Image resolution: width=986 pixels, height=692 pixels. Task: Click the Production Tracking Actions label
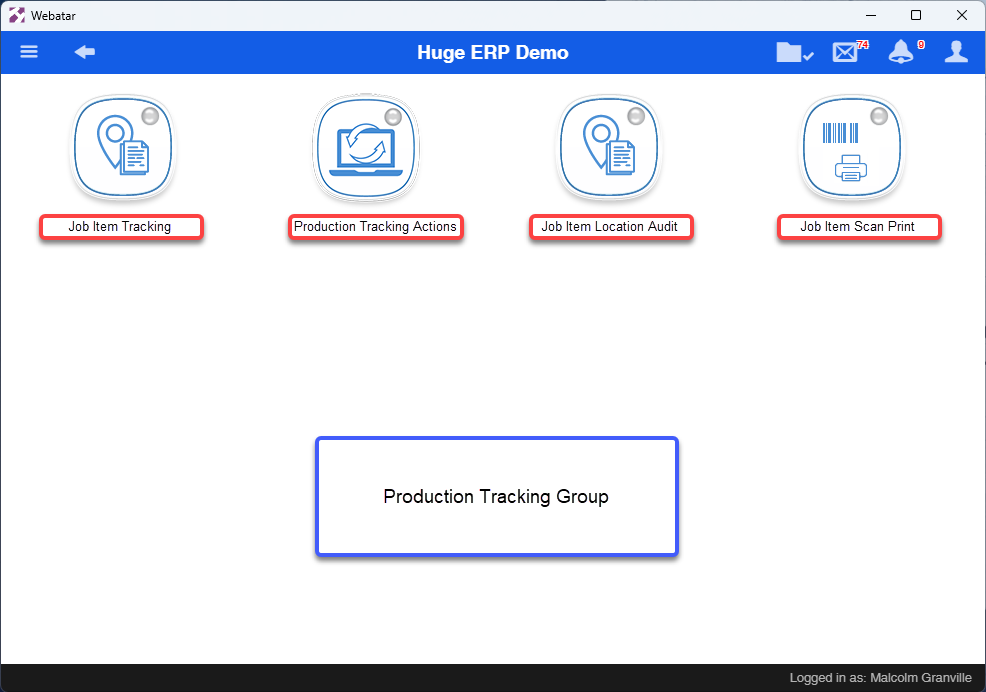pos(375,227)
